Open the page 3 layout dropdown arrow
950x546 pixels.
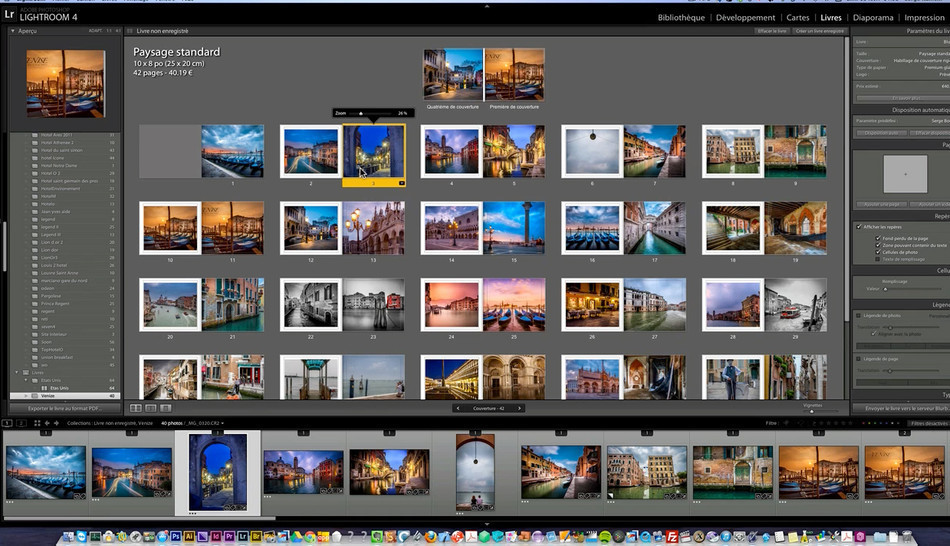(x=401, y=182)
